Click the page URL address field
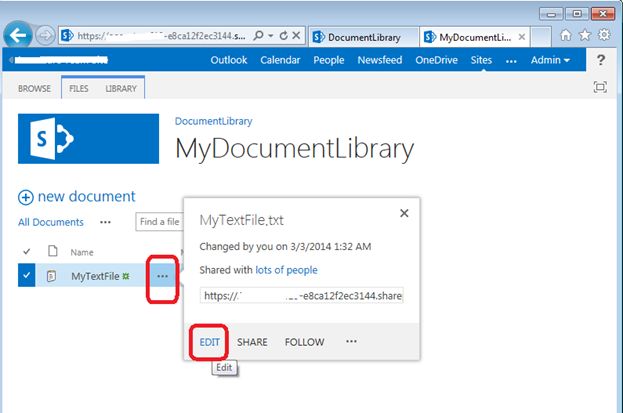The height and width of the screenshot is (413, 623). [x=161, y=36]
